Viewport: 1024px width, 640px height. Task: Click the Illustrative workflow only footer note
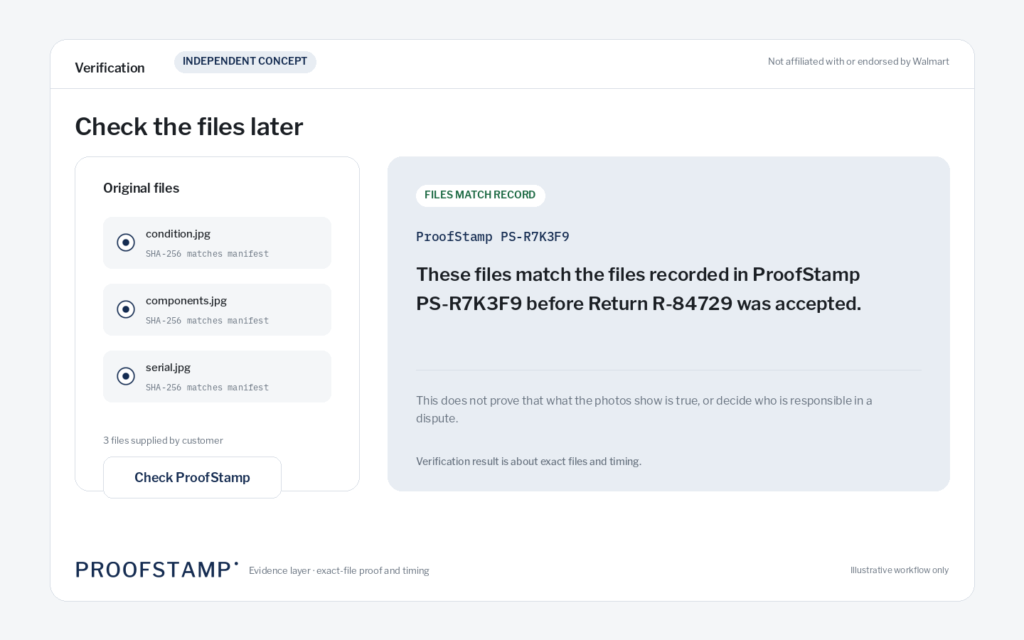point(899,570)
